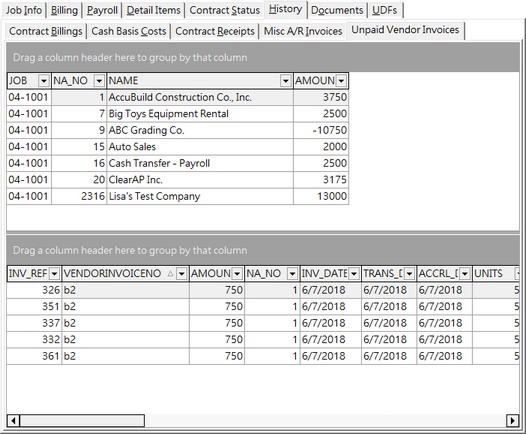Open NAME column filter dropdown
This screenshot has width=526, height=434.
click(285, 81)
